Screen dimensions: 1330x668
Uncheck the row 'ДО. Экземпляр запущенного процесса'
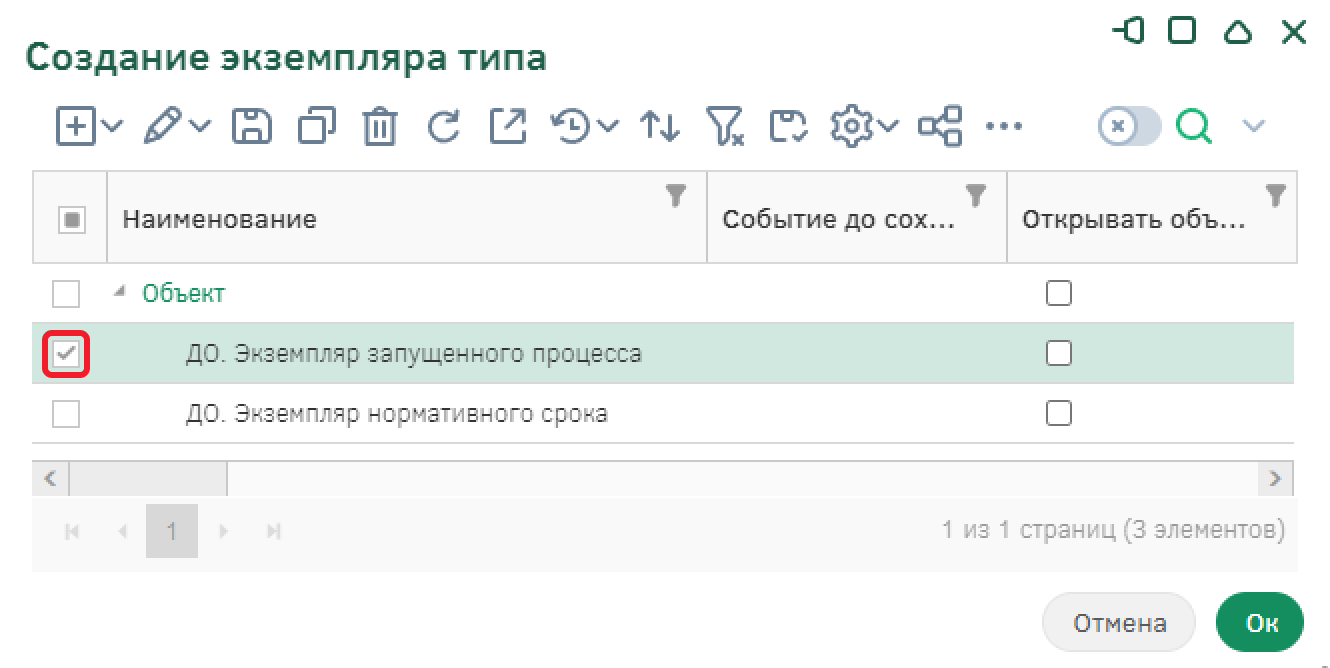(x=66, y=354)
